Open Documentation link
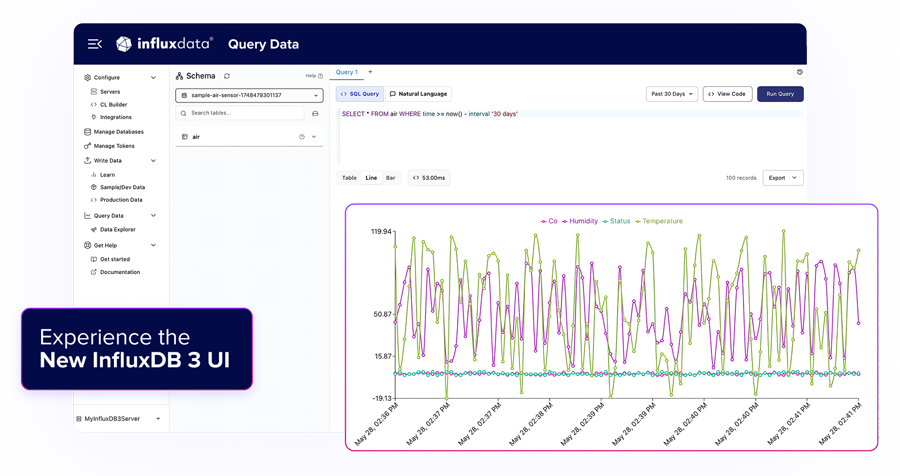 (119, 272)
